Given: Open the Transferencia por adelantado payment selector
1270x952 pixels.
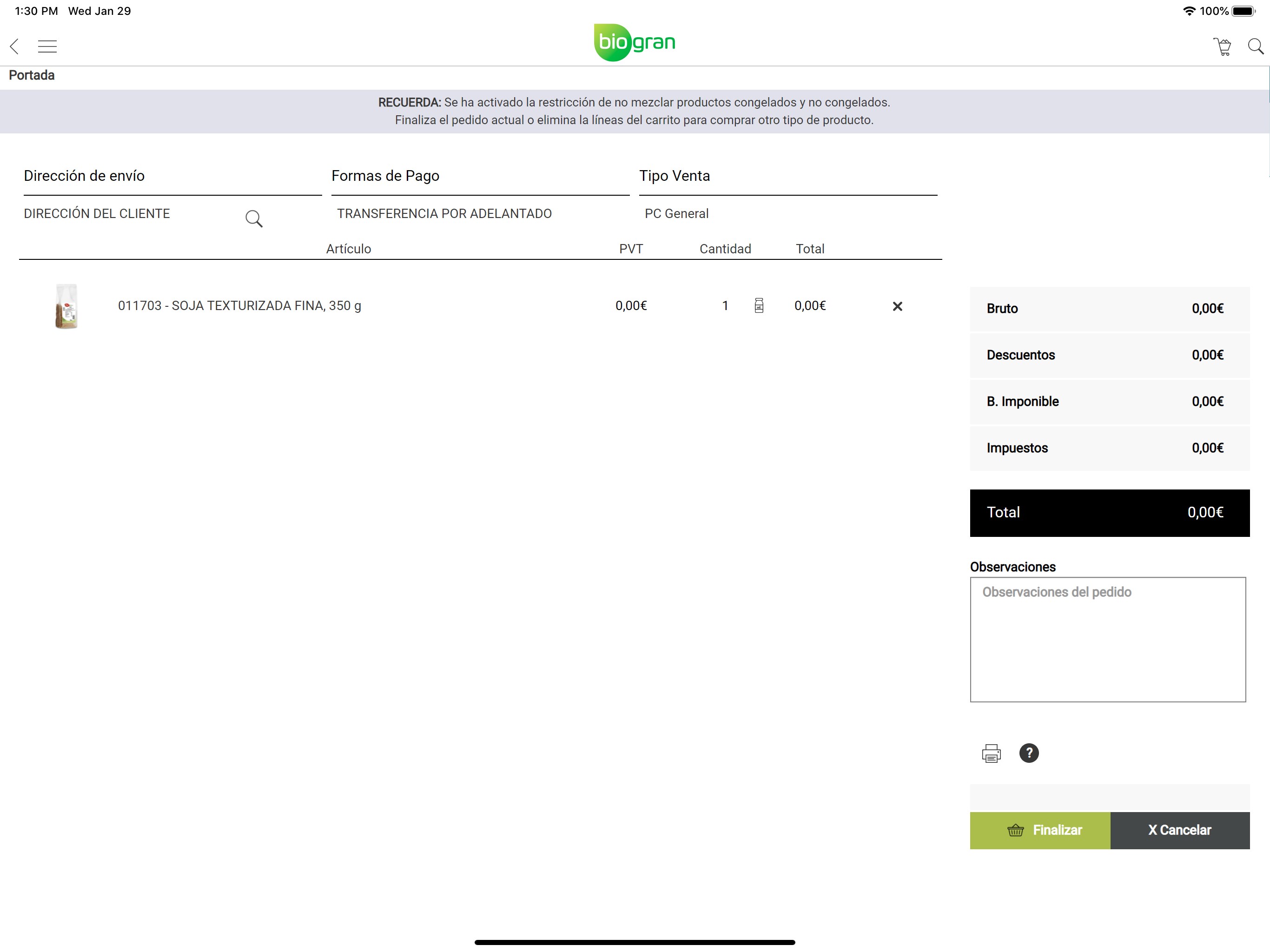Looking at the screenshot, I should 444,214.
